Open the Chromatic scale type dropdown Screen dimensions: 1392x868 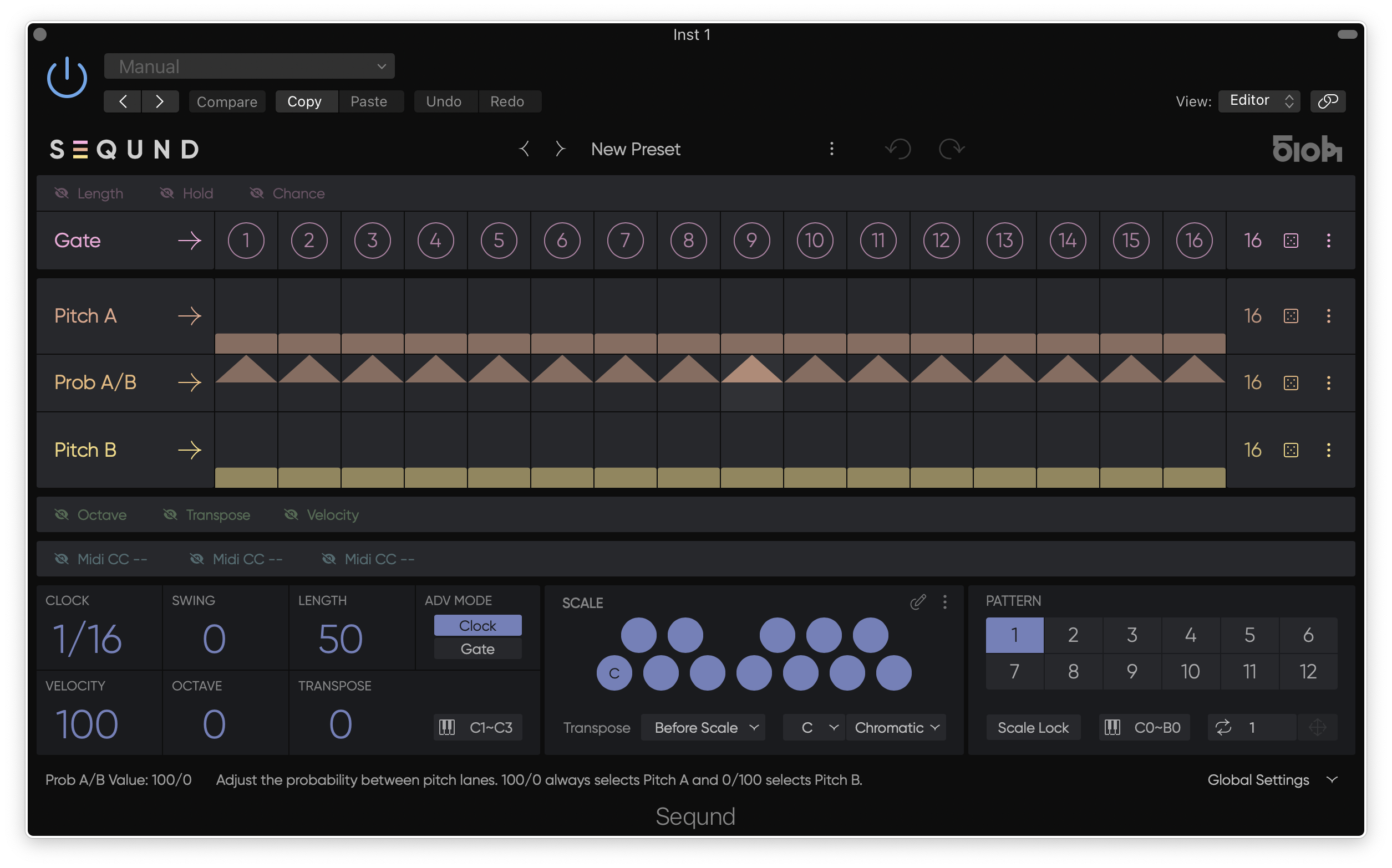point(896,727)
